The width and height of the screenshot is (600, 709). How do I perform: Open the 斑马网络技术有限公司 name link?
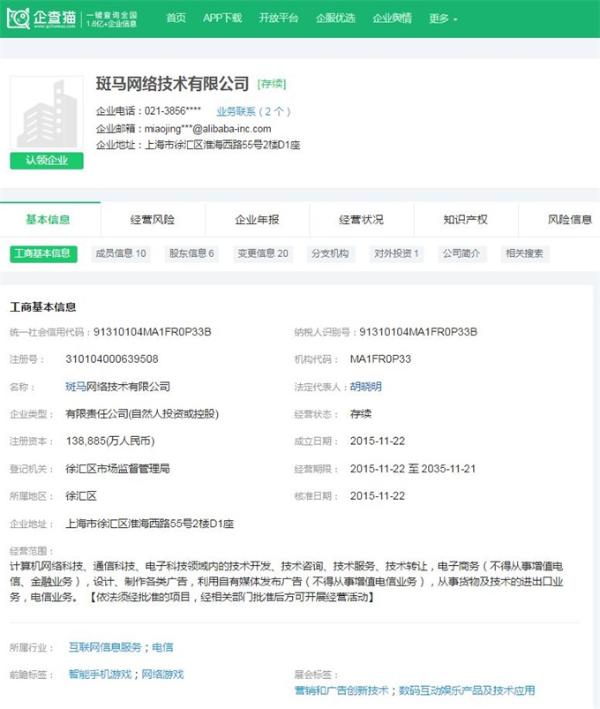point(118,387)
